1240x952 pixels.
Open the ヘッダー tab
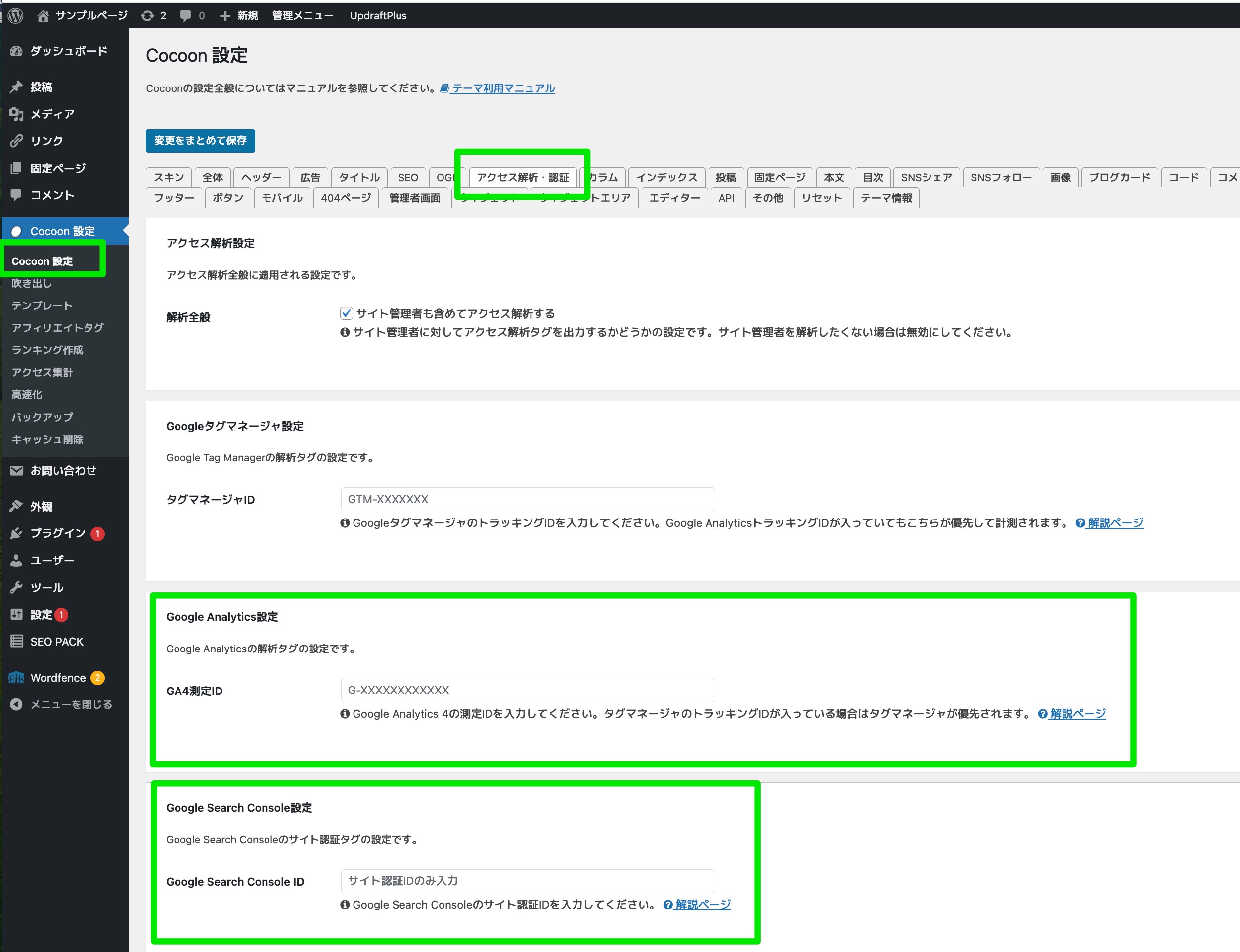click(261, 178)
